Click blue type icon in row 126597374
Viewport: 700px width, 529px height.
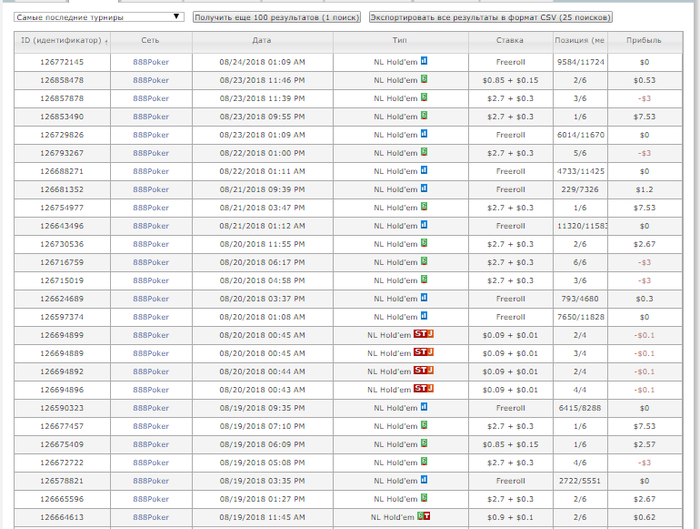click(x=424, y=316)
